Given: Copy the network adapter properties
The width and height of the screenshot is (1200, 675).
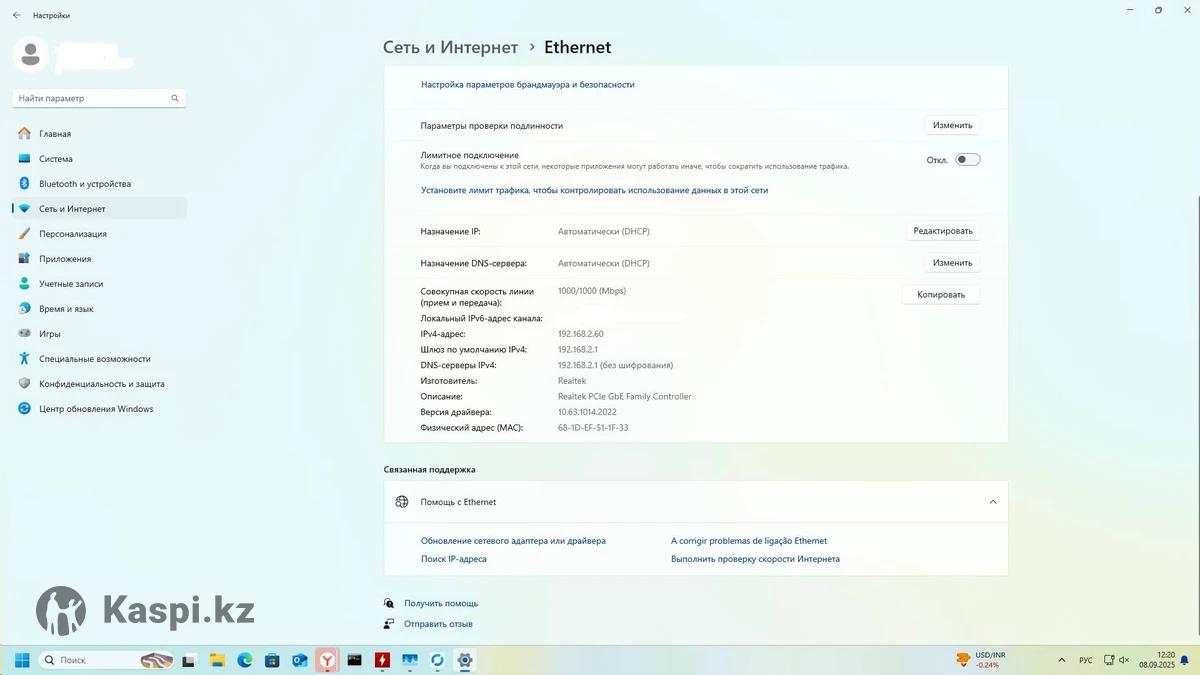Looking at the screenshot, I should coord(940,295).
